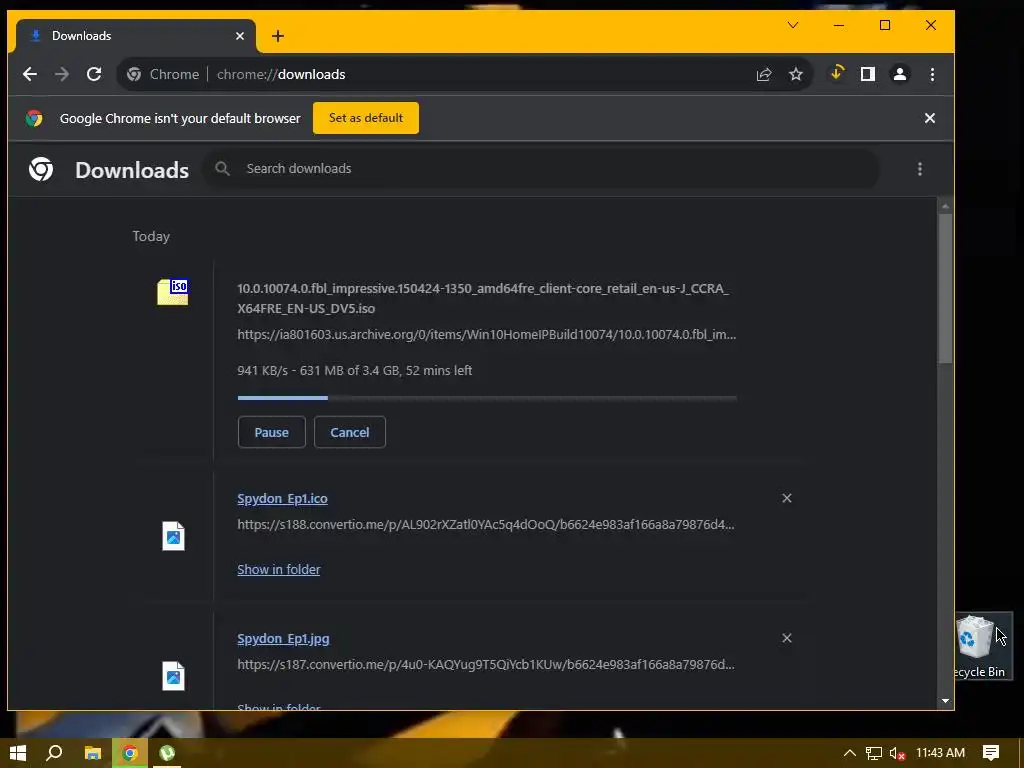
Task: Click the scrollbar up arrow
Action: [x=945, y=206]
